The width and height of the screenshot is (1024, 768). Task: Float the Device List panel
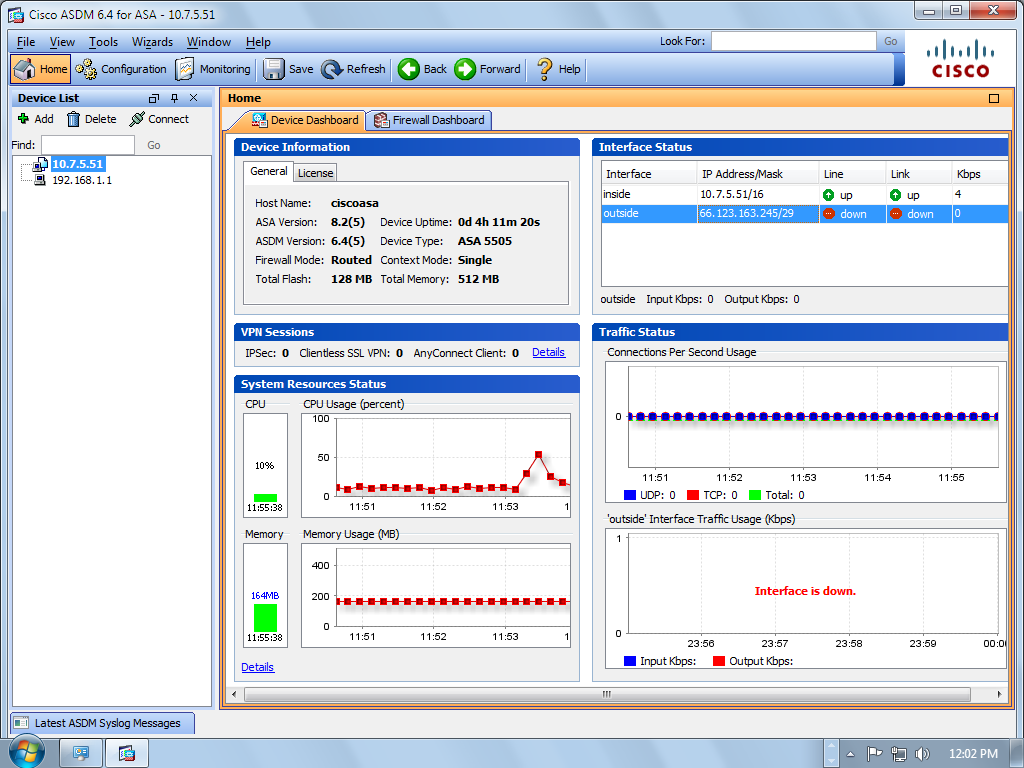coord(154,98)
